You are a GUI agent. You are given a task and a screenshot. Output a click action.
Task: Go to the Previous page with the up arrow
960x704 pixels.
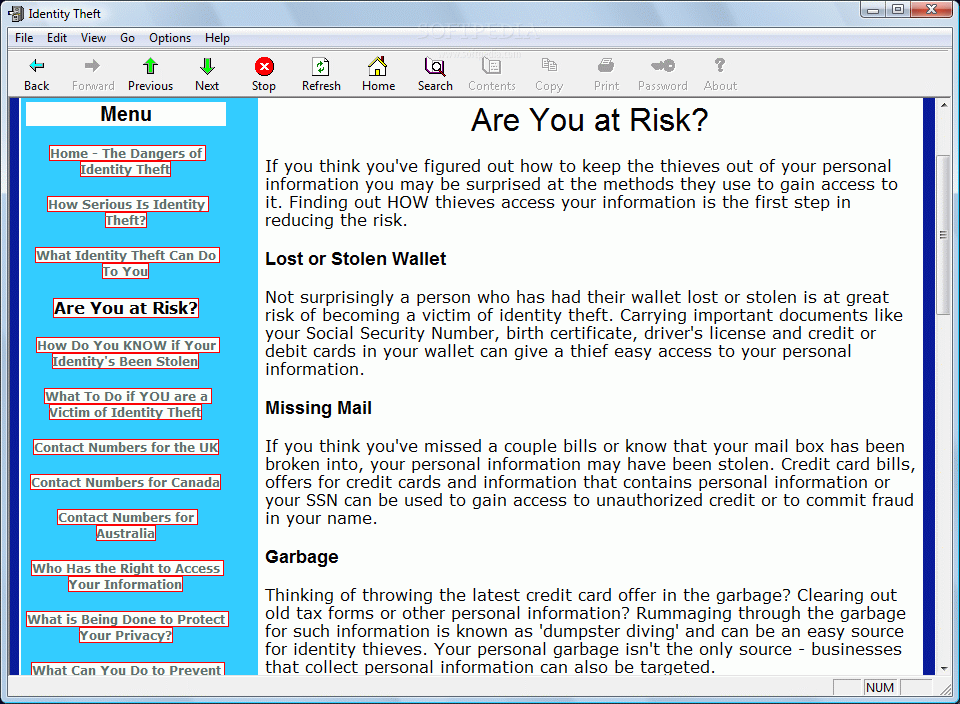[x=150, y=66]
